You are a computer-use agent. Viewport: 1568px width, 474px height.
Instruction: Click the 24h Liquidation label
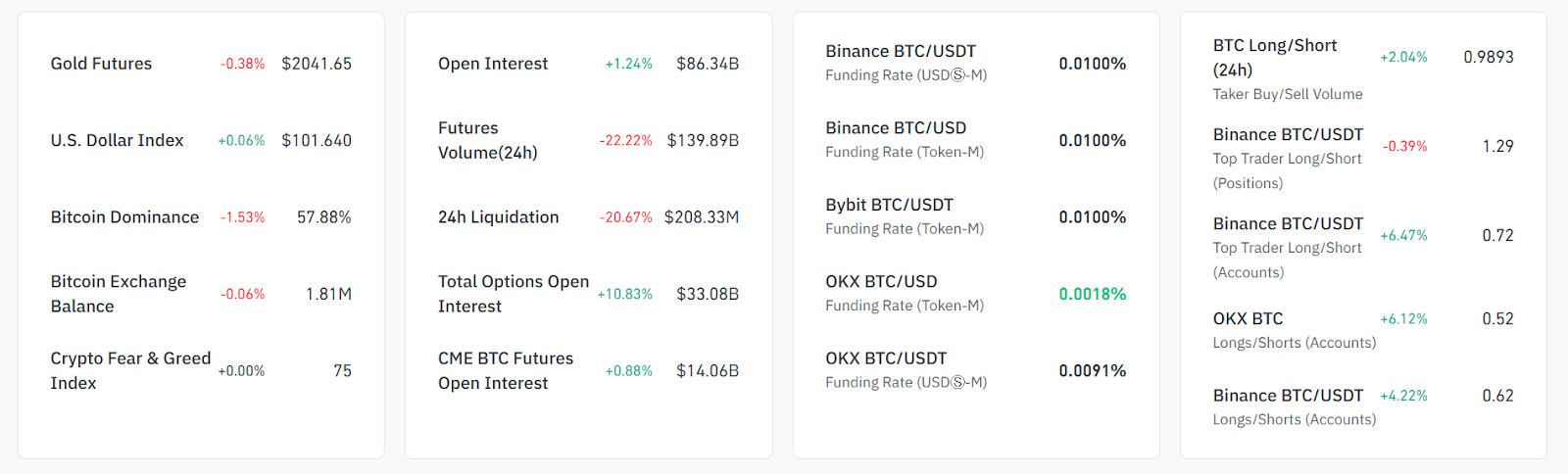point(498,217)
